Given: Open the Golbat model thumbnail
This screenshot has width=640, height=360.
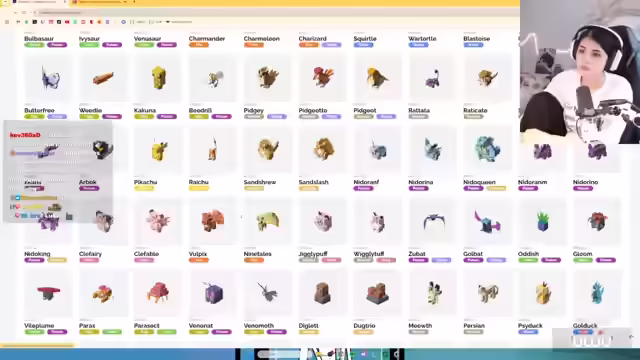Looking at the screenshot, I should coord(487,221).
